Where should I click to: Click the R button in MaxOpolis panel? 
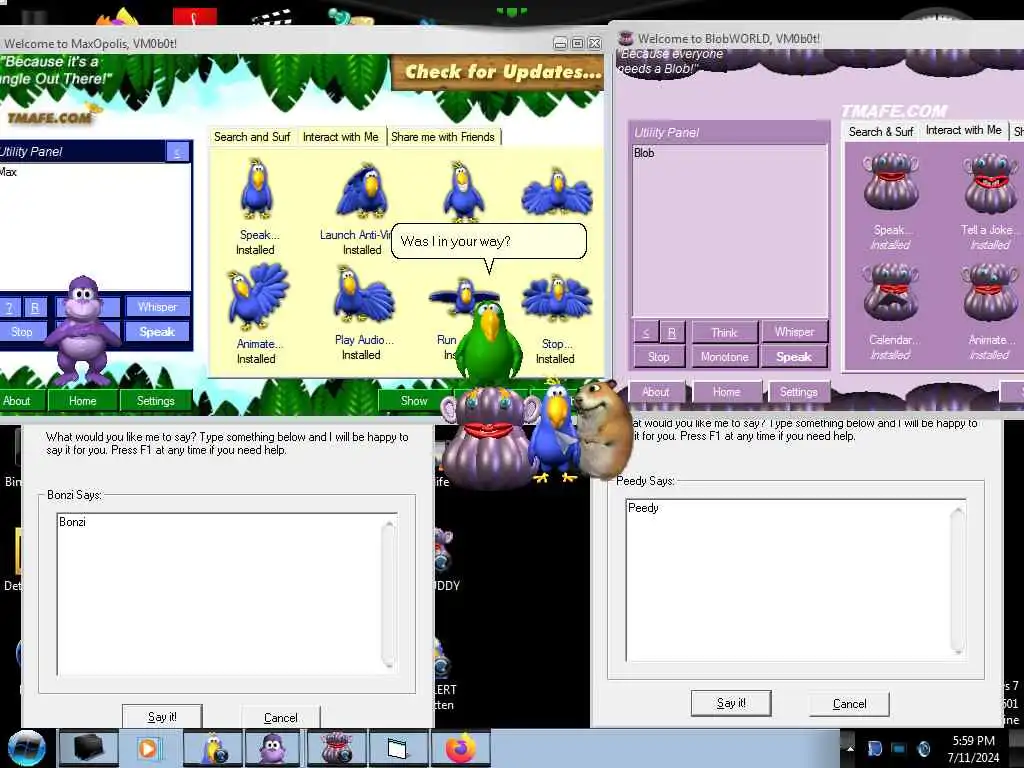(35, 308)
